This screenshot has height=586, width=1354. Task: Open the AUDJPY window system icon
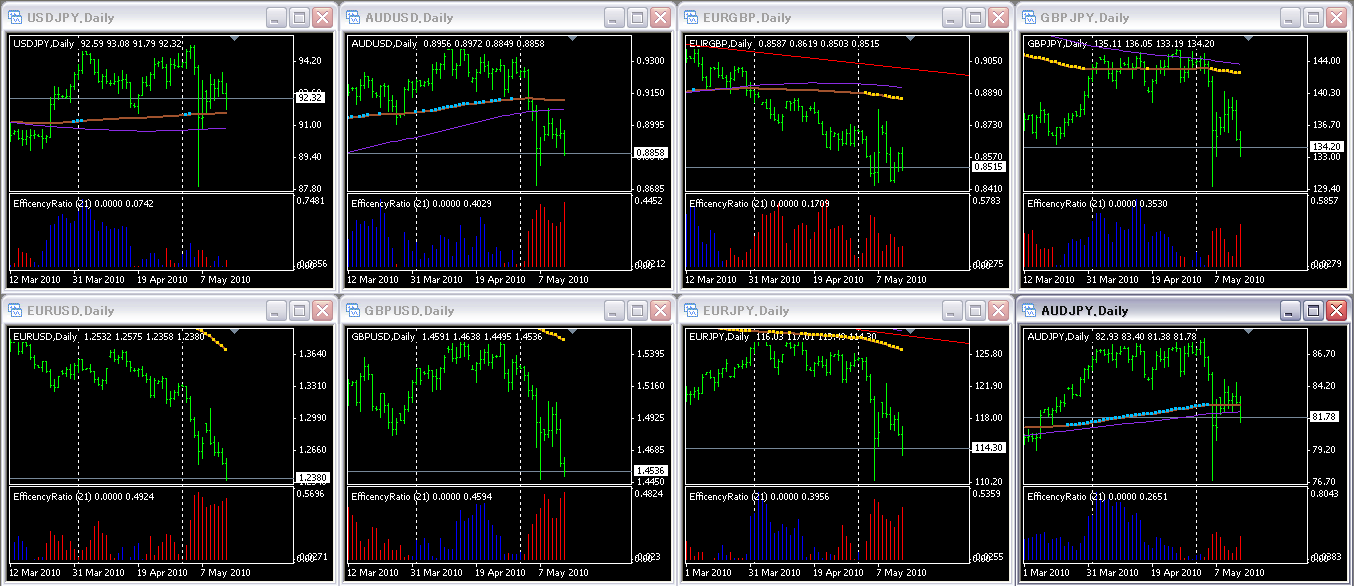coord(1030,311)
